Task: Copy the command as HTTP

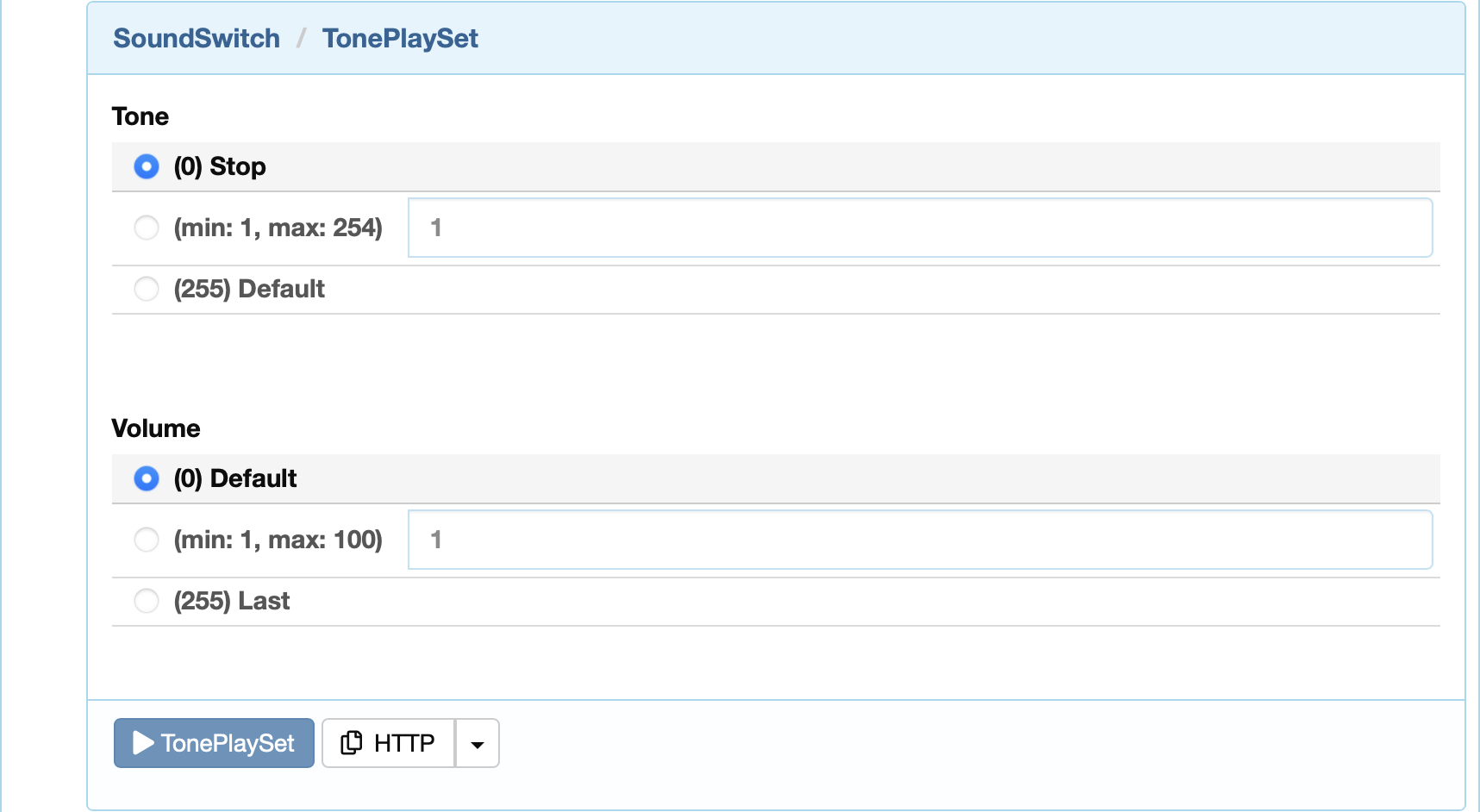Action: [x=389, y=743]
